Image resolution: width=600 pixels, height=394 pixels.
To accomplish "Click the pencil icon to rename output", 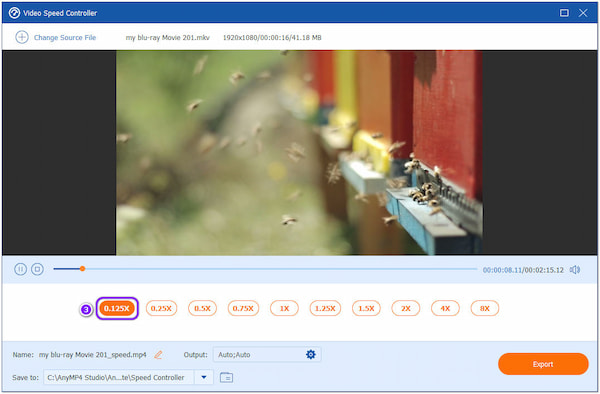I will coord(158,355).
